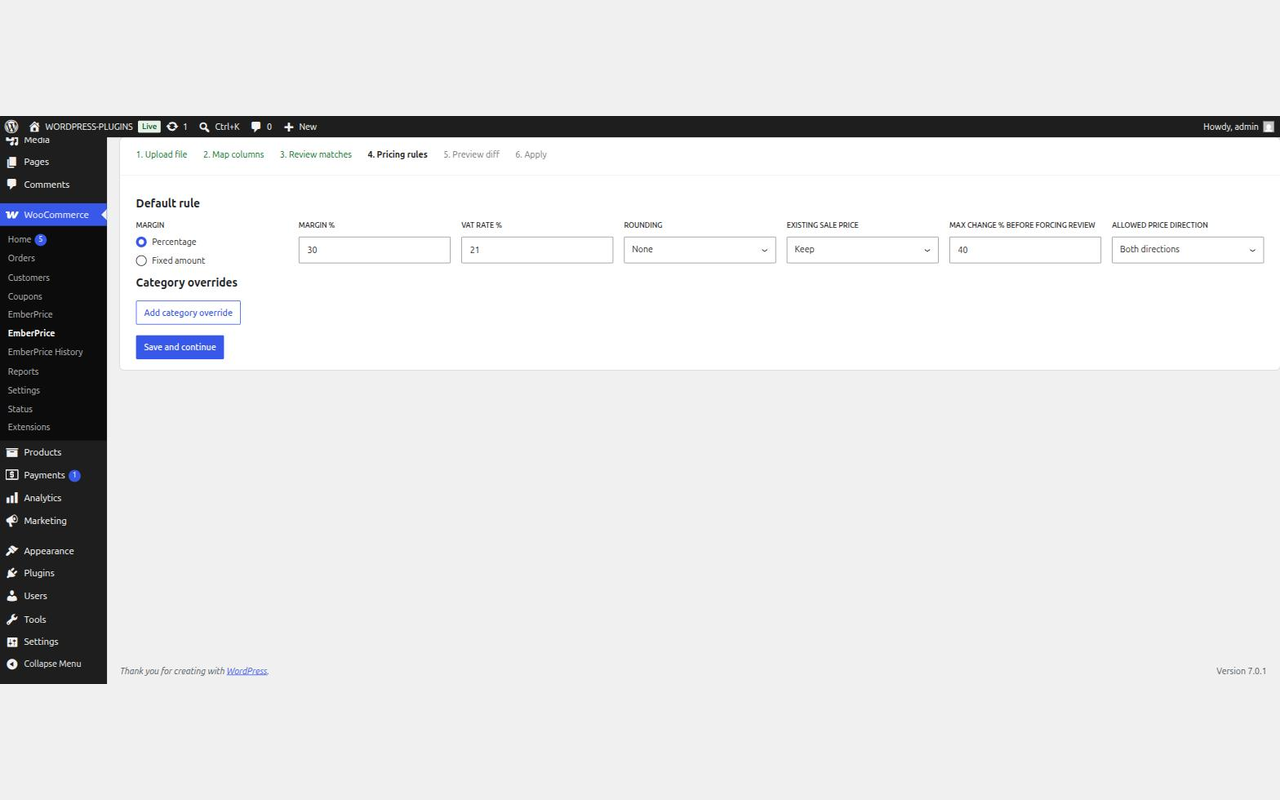This screenshot has height=800, width=1280.
Task: Click the plus New icon
Action: tap(289, 127)
